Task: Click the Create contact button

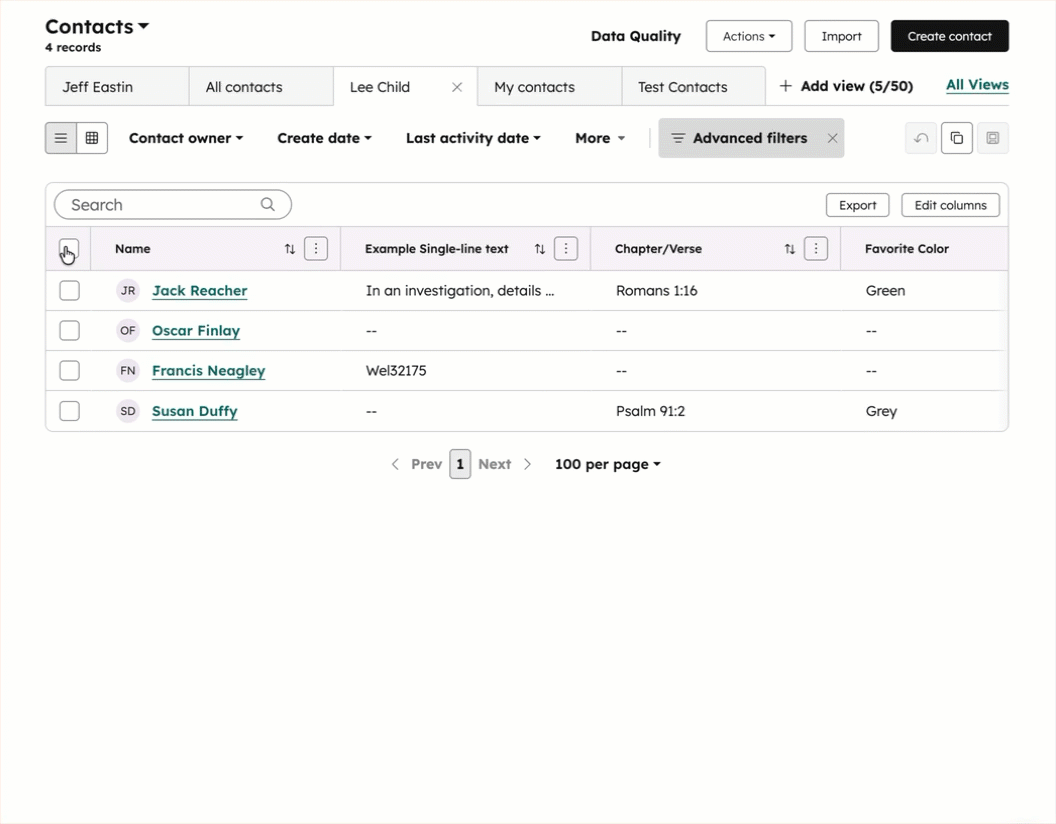Action: [948, 35]
